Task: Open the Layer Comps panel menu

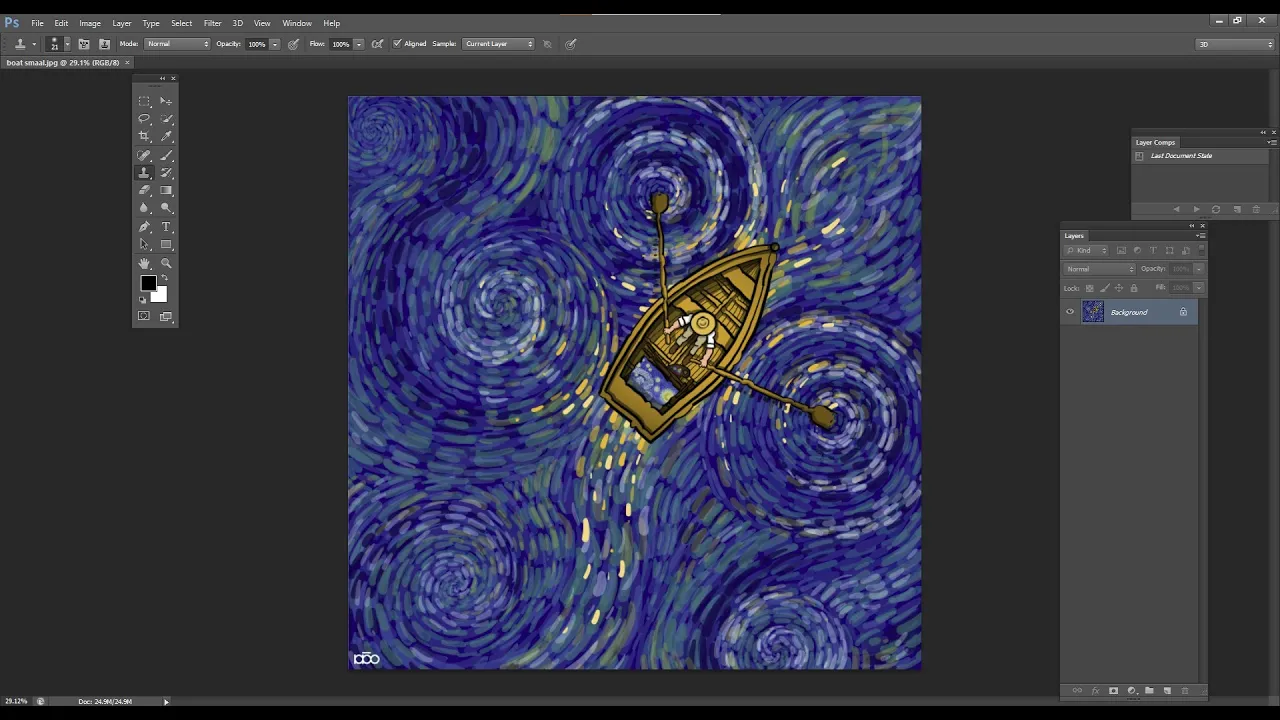Action: 1271,143
